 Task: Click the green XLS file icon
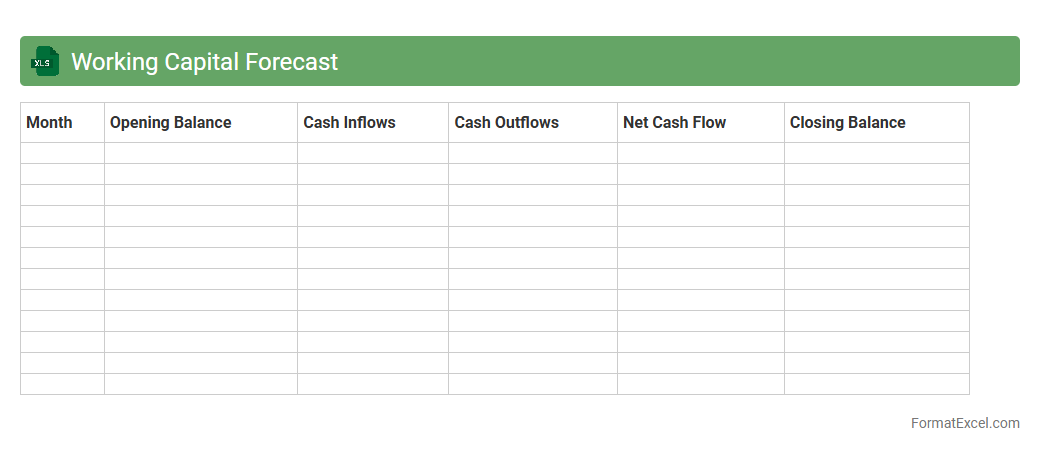[45, 62]
